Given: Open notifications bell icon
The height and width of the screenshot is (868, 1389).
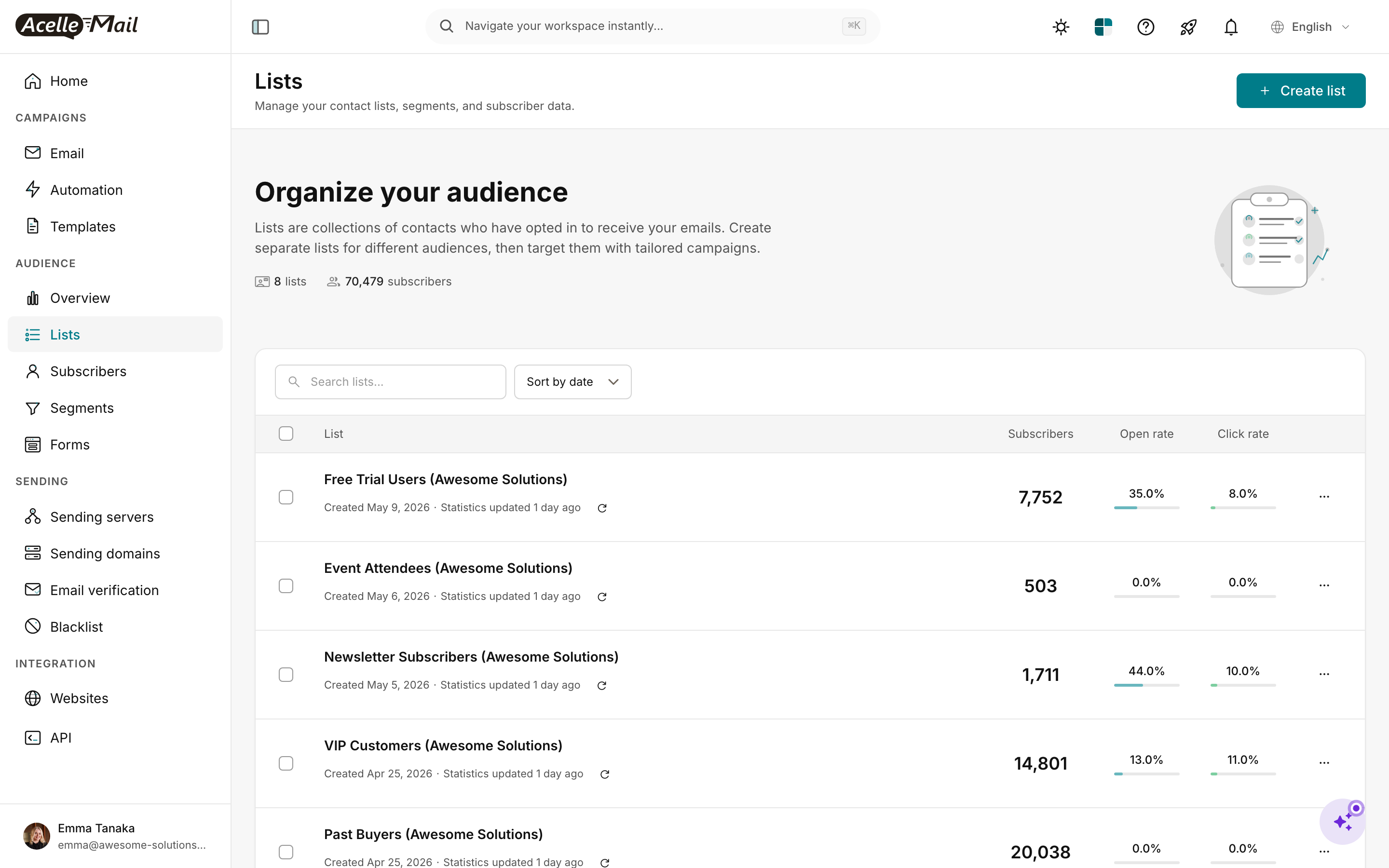Looking at the screenshot, I should click(1231, 27).
